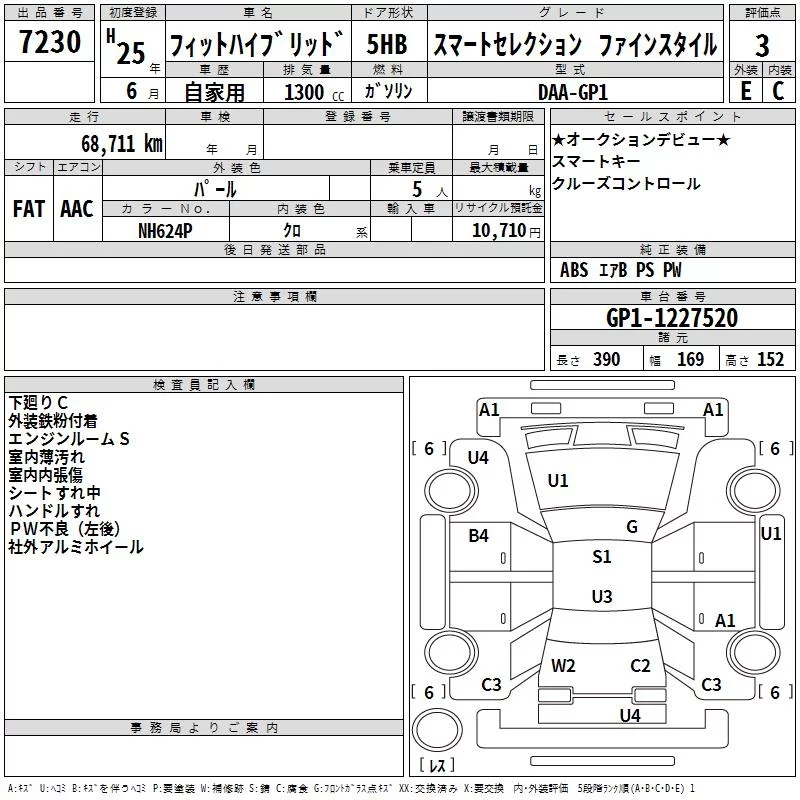Click the chassis number GP1-1227520

coord(672,318)
